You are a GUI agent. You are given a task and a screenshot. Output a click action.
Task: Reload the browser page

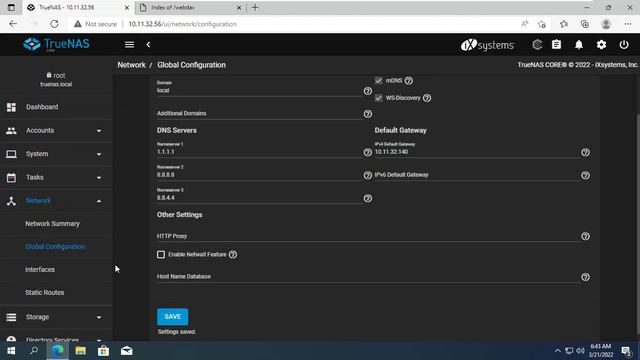(54, 24)
